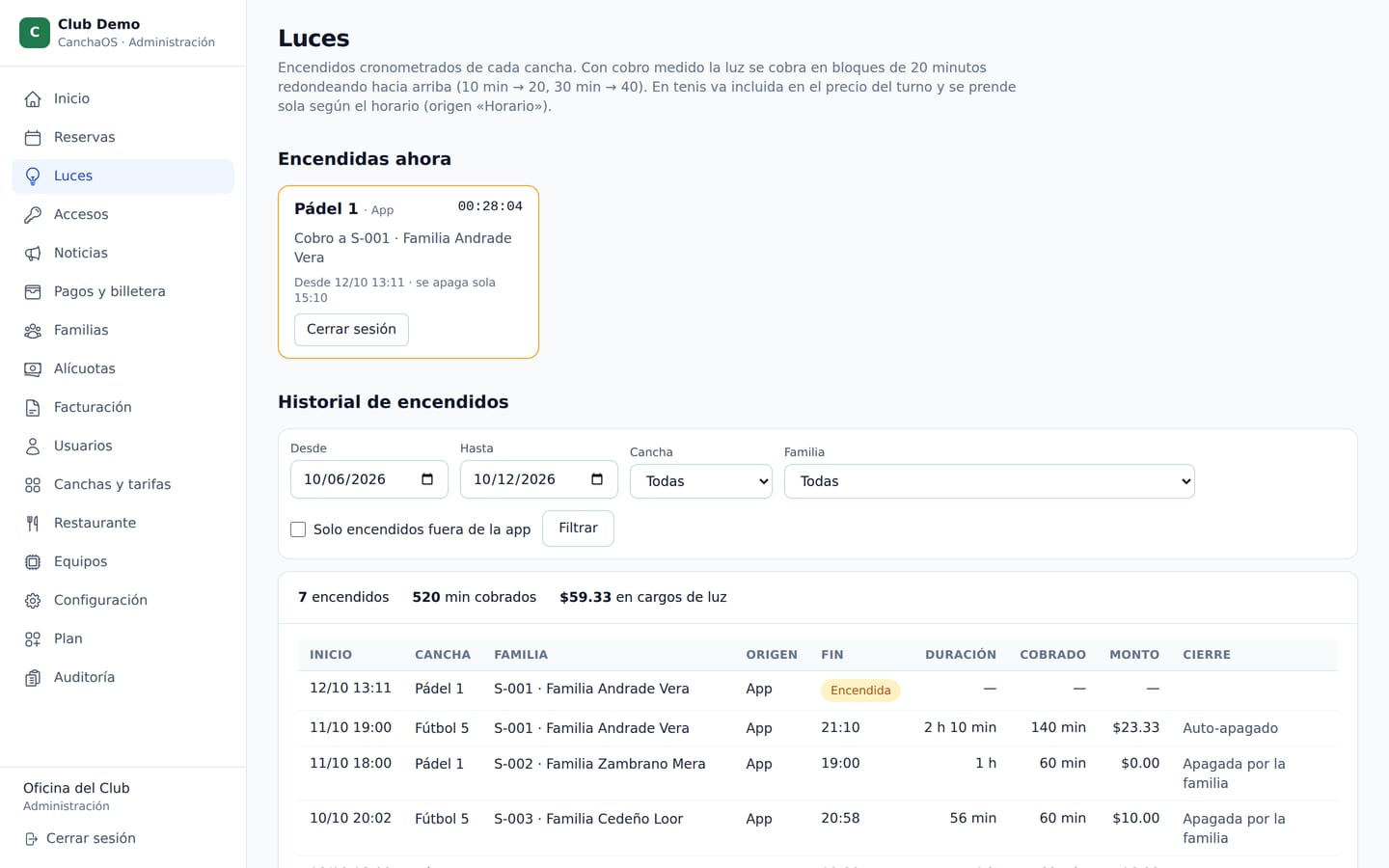Click the Noticias megaphone icon
The height and width of the screenshot is (868, 1389).
click(33, 253)
